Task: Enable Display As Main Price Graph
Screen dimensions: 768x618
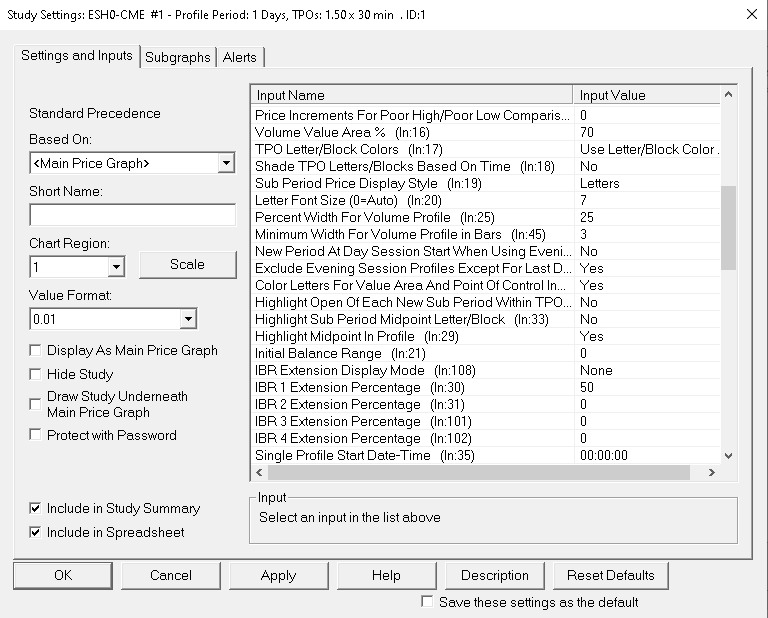Action: [x=36, y=351]
